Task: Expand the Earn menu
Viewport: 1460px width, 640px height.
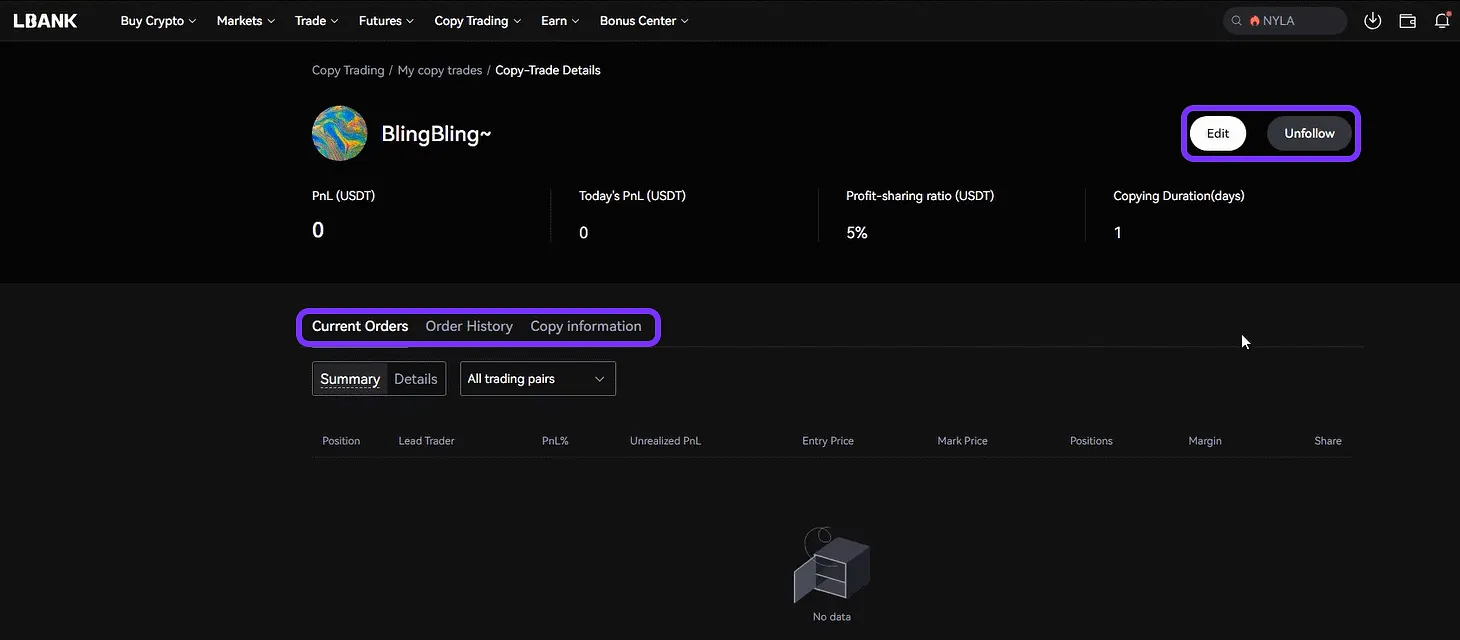Action: tap(560, 20)
